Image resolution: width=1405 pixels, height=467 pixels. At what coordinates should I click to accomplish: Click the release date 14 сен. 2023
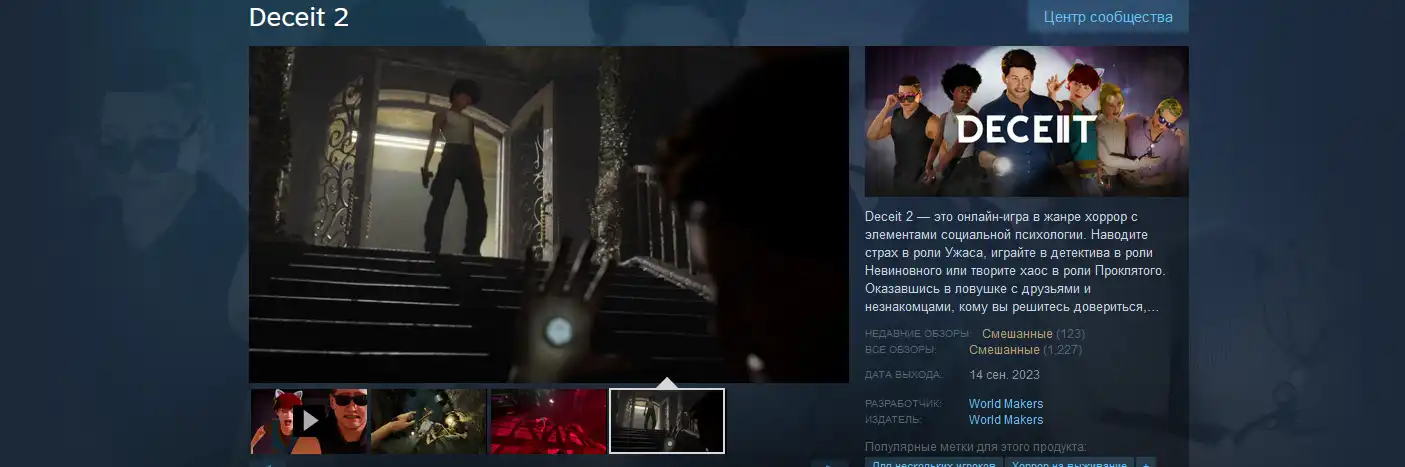(1005, 375)
